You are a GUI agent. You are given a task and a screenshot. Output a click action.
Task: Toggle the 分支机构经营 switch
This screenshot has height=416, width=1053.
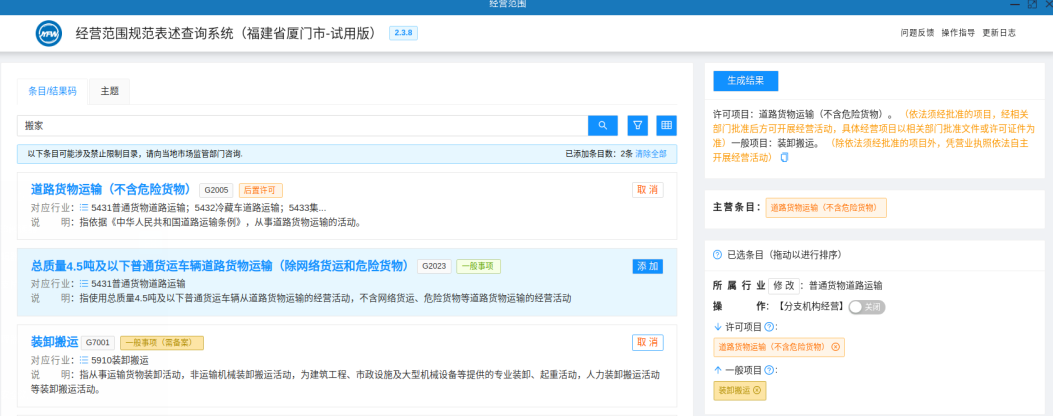(867, 306)
